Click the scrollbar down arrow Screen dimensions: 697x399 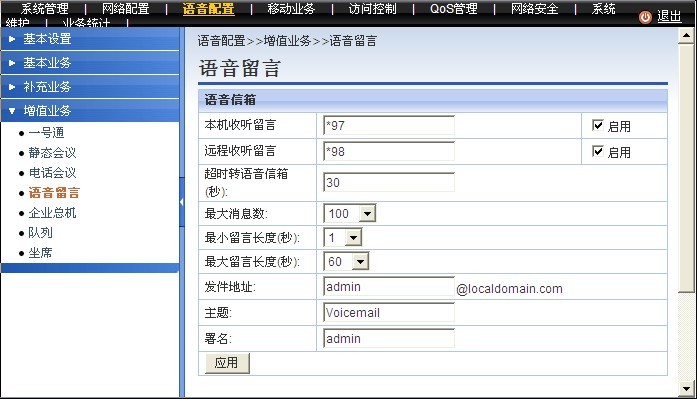click(686, 389)
